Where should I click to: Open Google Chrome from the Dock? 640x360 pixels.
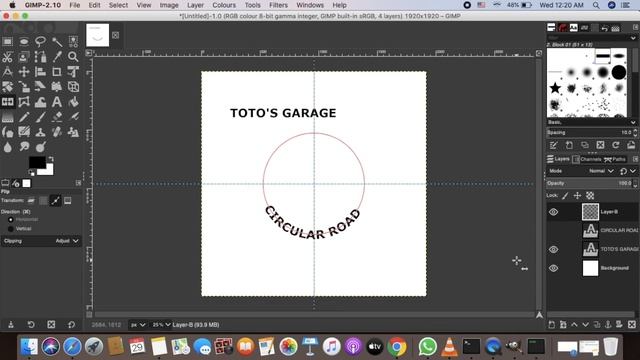pyautogui.click(x=397, y=347)
